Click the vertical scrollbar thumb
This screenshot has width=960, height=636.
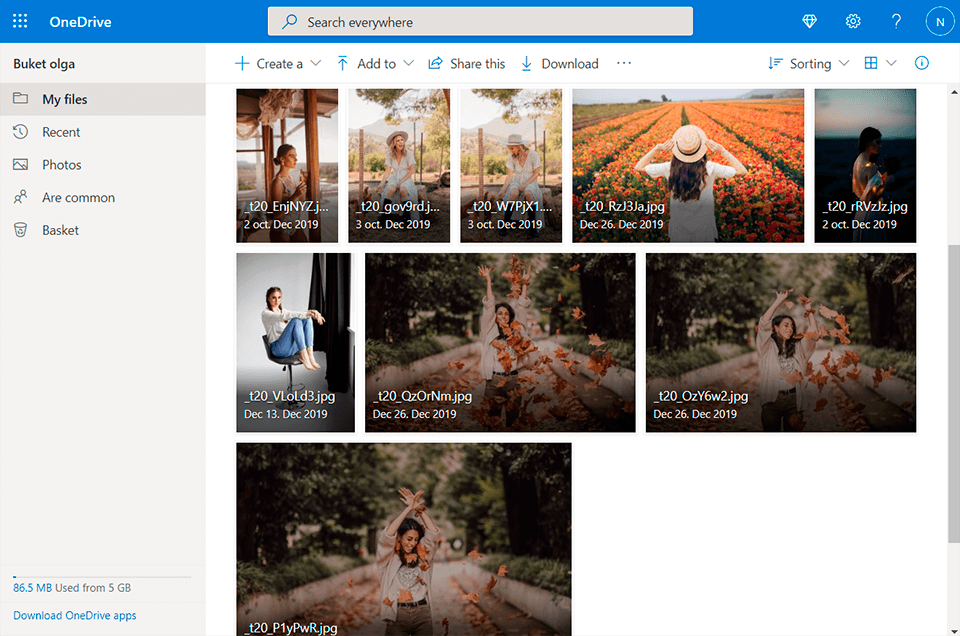[x=954, y=393]
